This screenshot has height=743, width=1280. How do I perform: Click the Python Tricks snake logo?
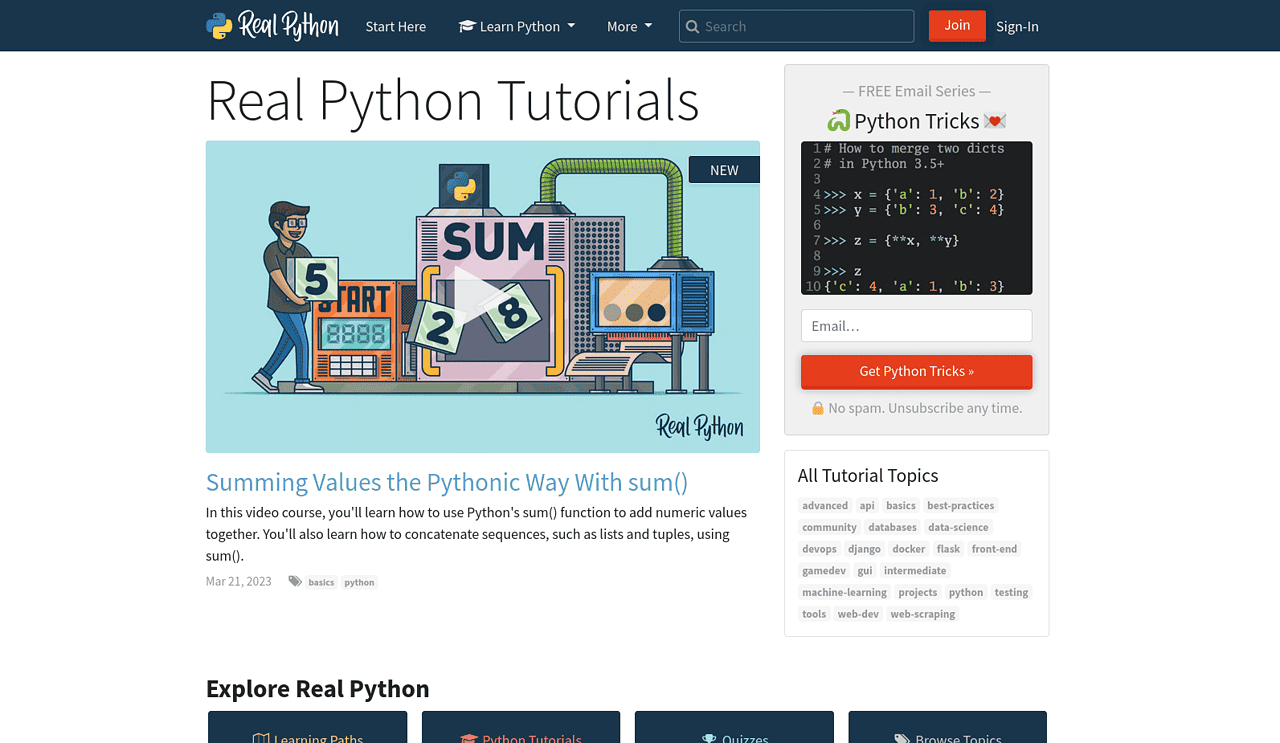pyautogui.click(x=838, y=121)
